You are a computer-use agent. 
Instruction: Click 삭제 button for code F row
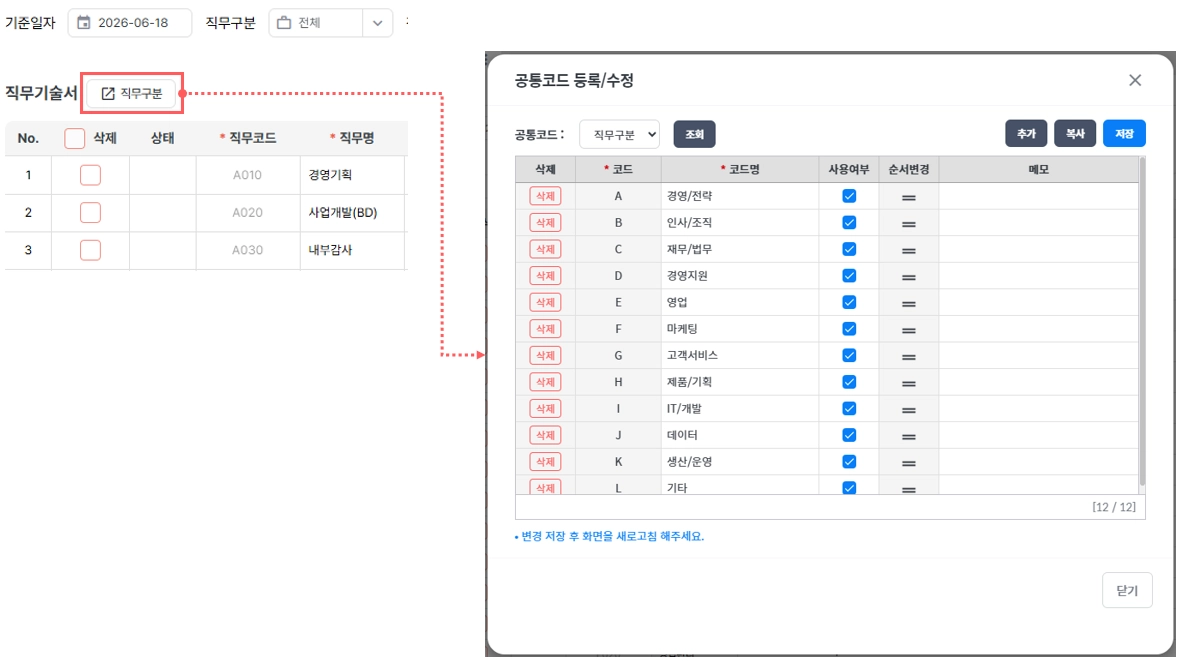pos(545,328)
